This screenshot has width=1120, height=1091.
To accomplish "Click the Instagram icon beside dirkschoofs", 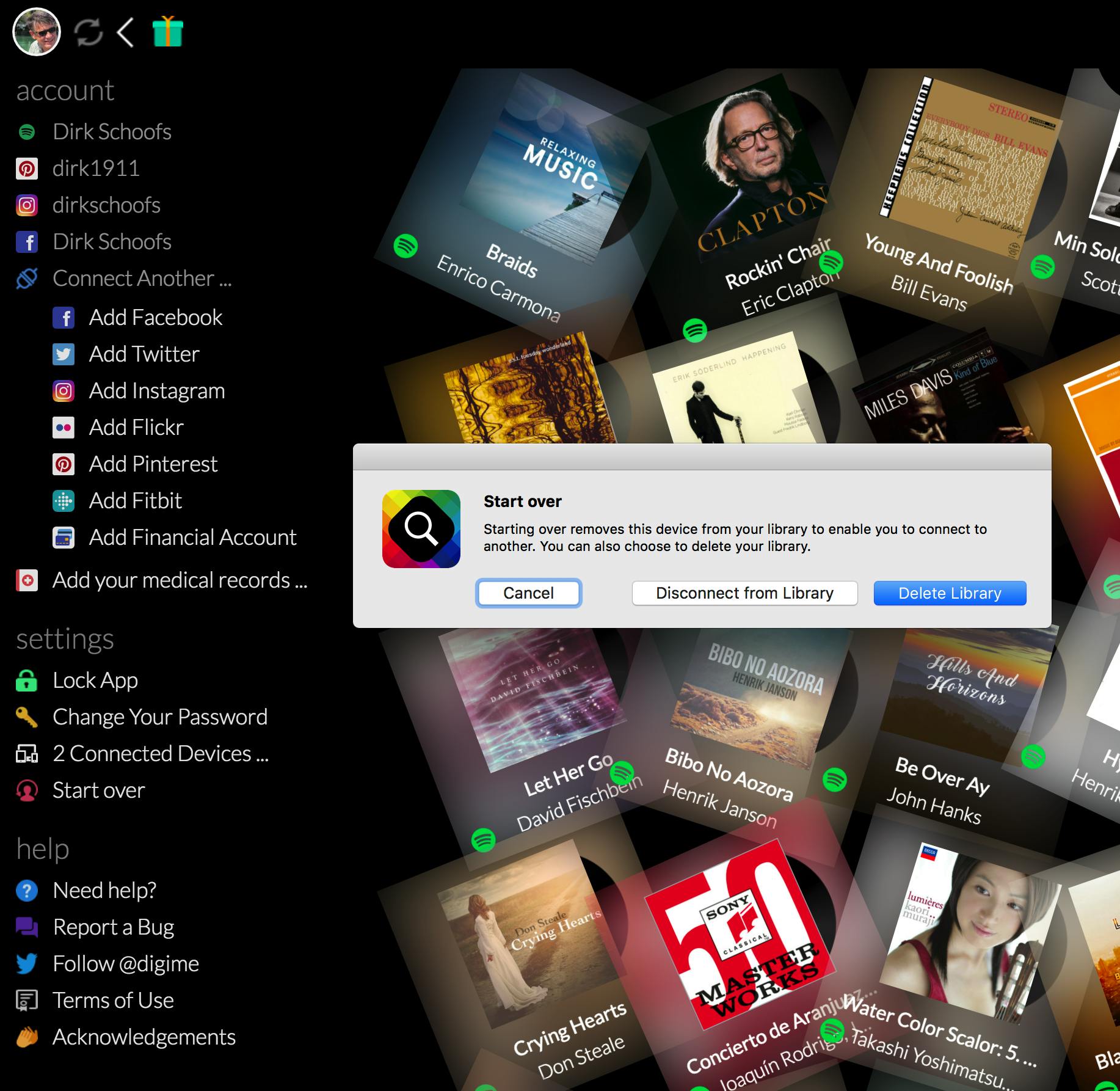I will click(x=27, y=205).
